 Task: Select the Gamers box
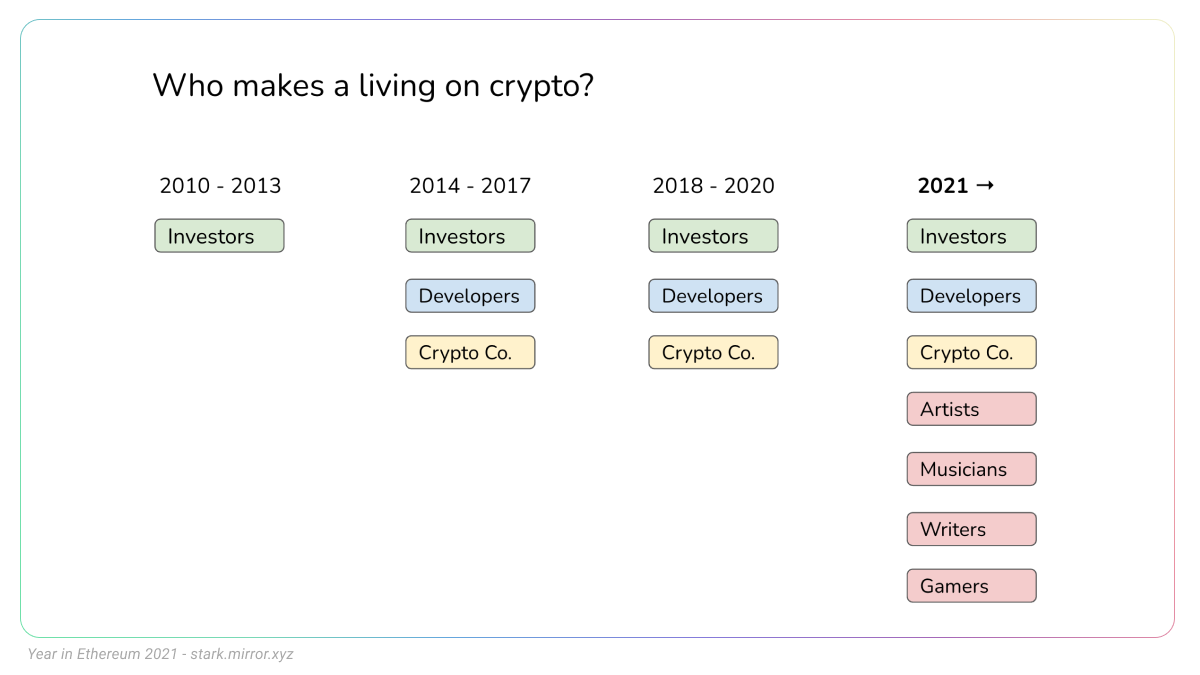point(971,586)
